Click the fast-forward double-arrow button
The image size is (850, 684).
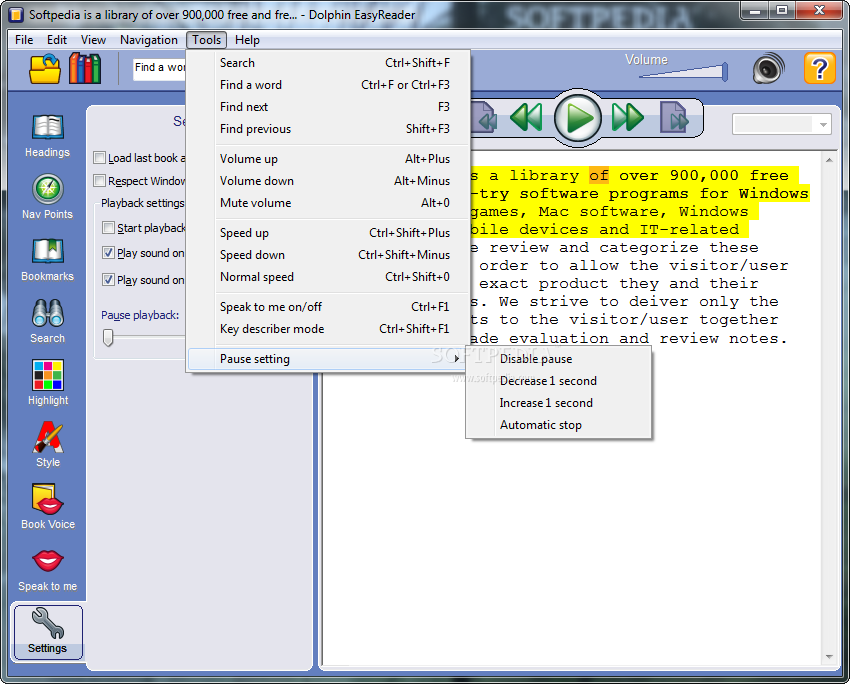point(628,117)
